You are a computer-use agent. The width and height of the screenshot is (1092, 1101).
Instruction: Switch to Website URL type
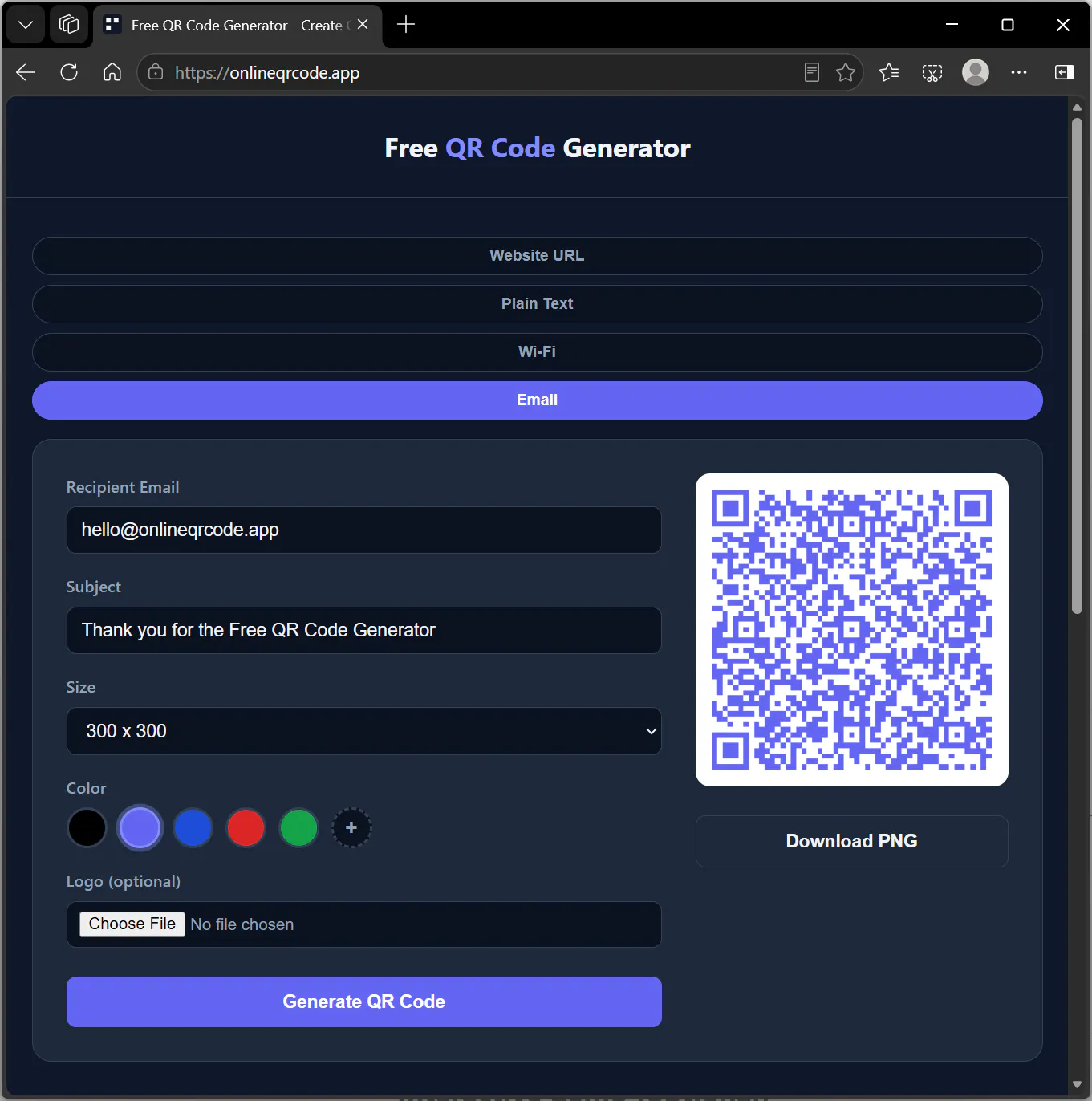tap(538, 256)
